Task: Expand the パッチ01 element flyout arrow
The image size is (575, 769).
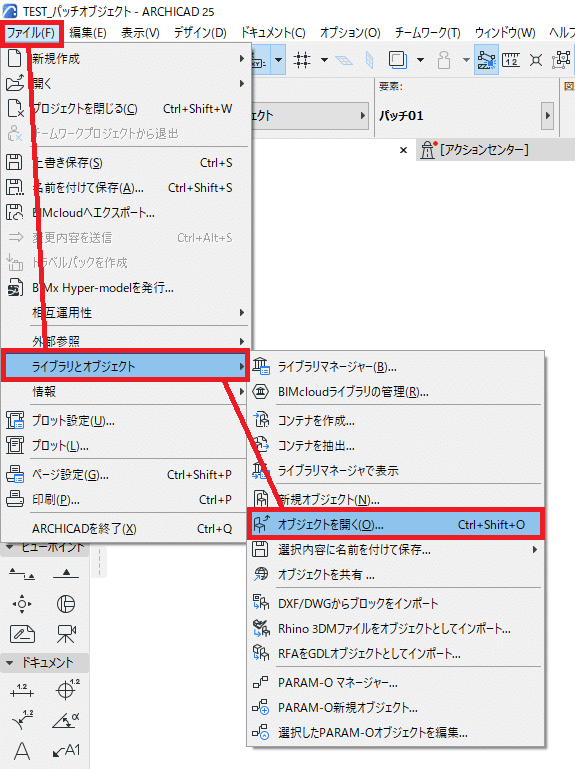Action: pyautogui.click(x=548, y=116)
